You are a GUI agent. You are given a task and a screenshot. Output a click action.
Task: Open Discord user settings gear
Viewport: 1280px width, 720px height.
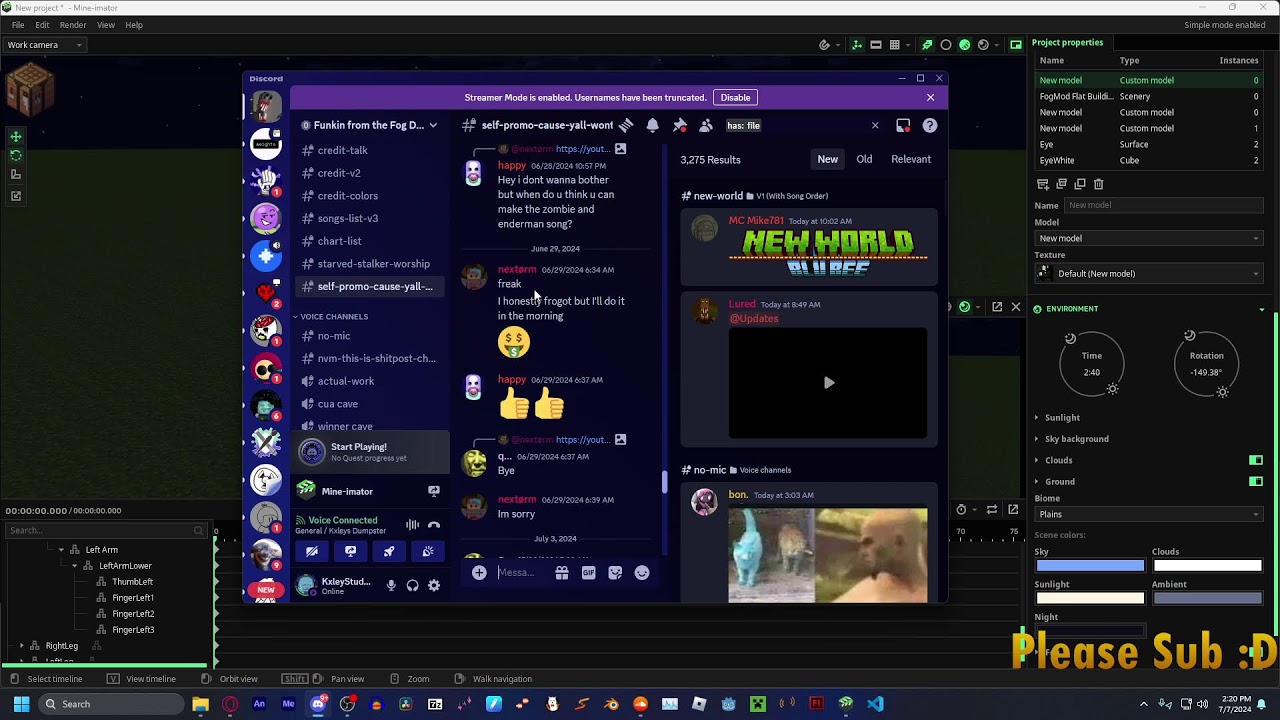tap(434, 586)
